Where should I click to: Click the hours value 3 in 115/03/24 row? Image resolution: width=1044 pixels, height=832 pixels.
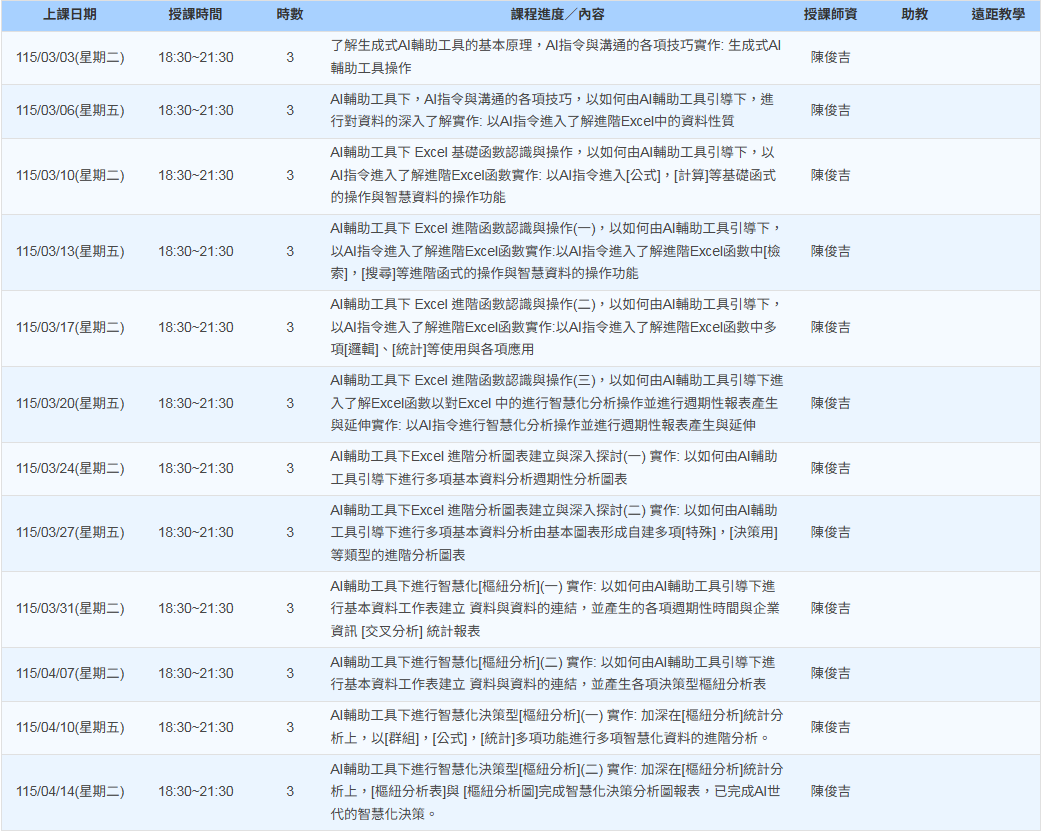point(290,468)
